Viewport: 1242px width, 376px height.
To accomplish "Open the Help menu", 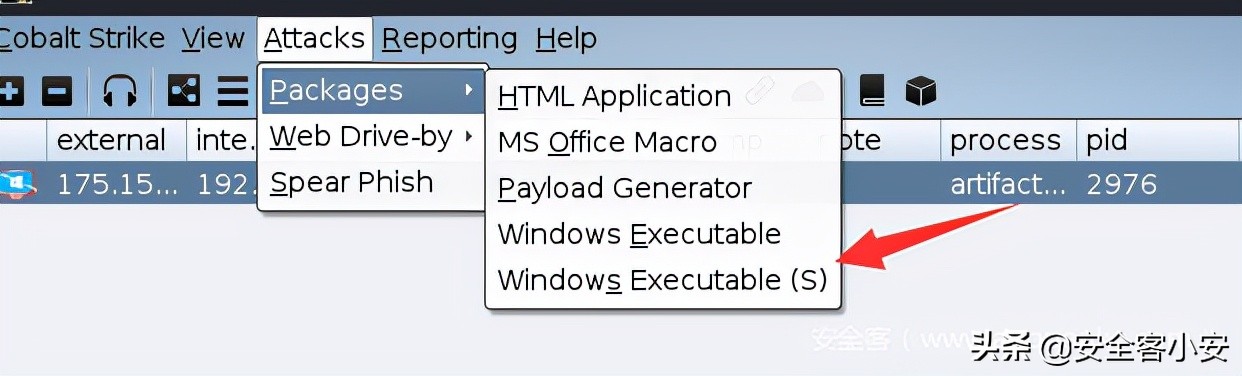I will click(x=566, y=39).
